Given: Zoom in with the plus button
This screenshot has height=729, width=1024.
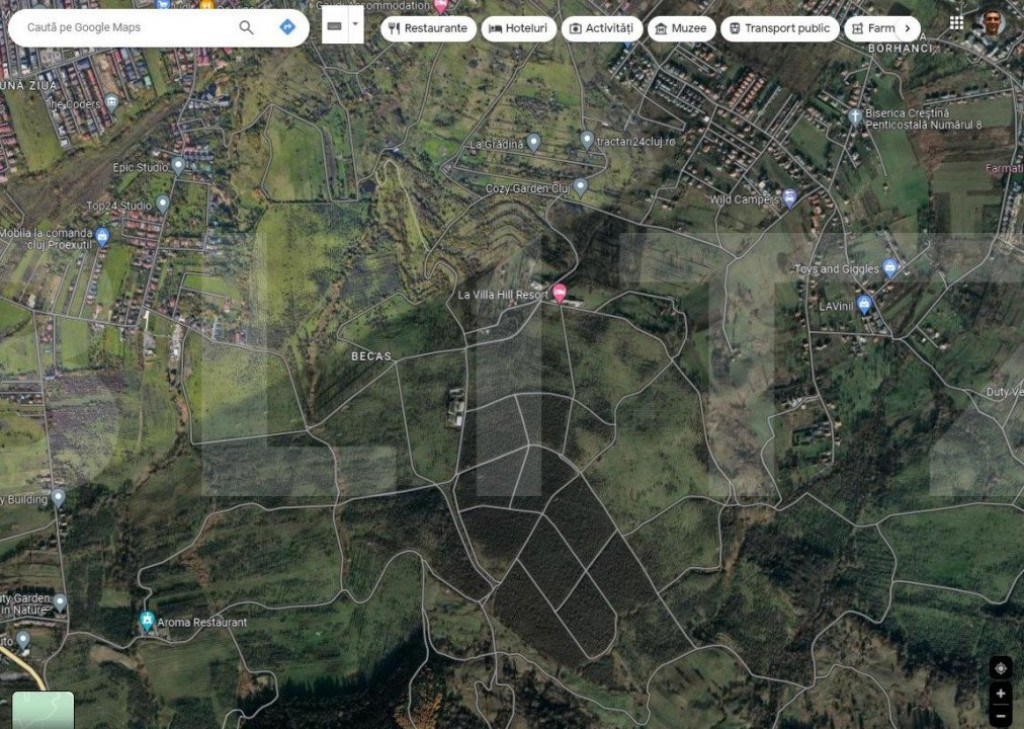Looking at the screenshot, I should (x=1000, y=693).
